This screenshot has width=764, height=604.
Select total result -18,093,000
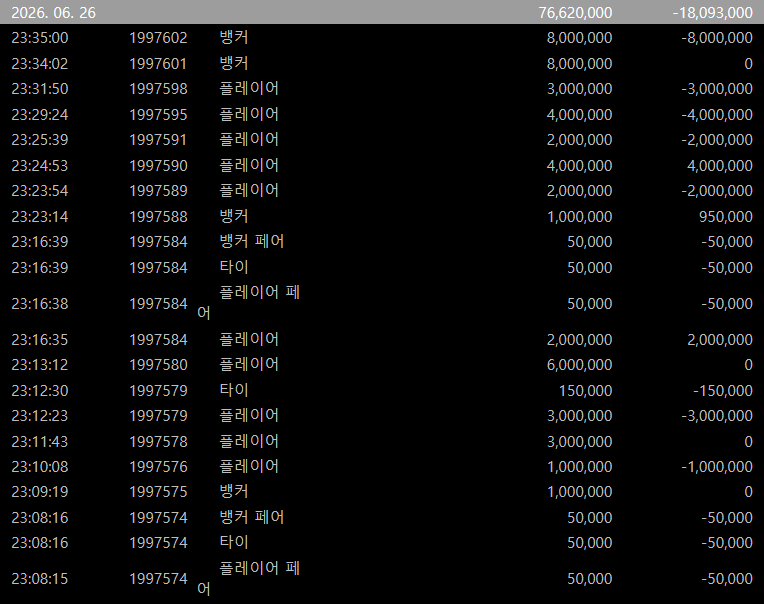point(713,13)
